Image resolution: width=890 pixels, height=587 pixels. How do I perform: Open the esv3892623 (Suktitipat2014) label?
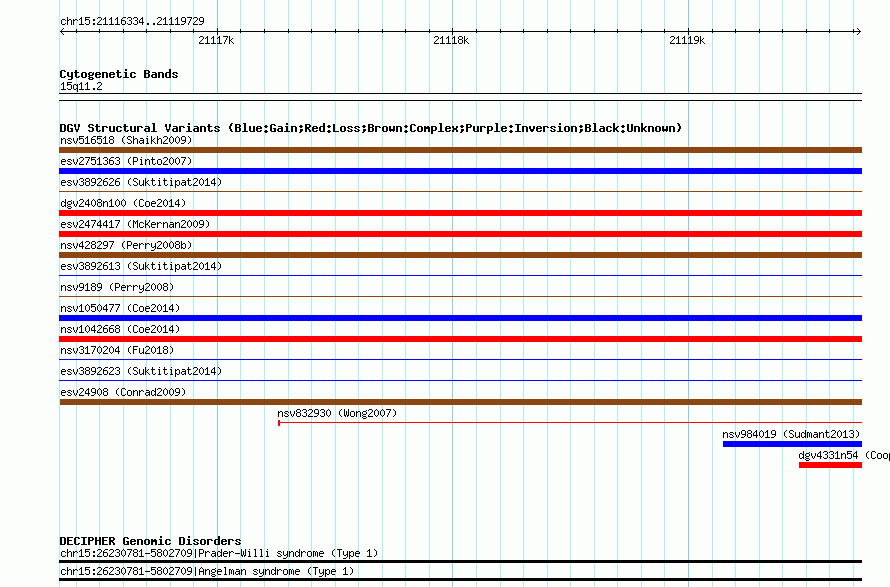[x=141, y=371]
